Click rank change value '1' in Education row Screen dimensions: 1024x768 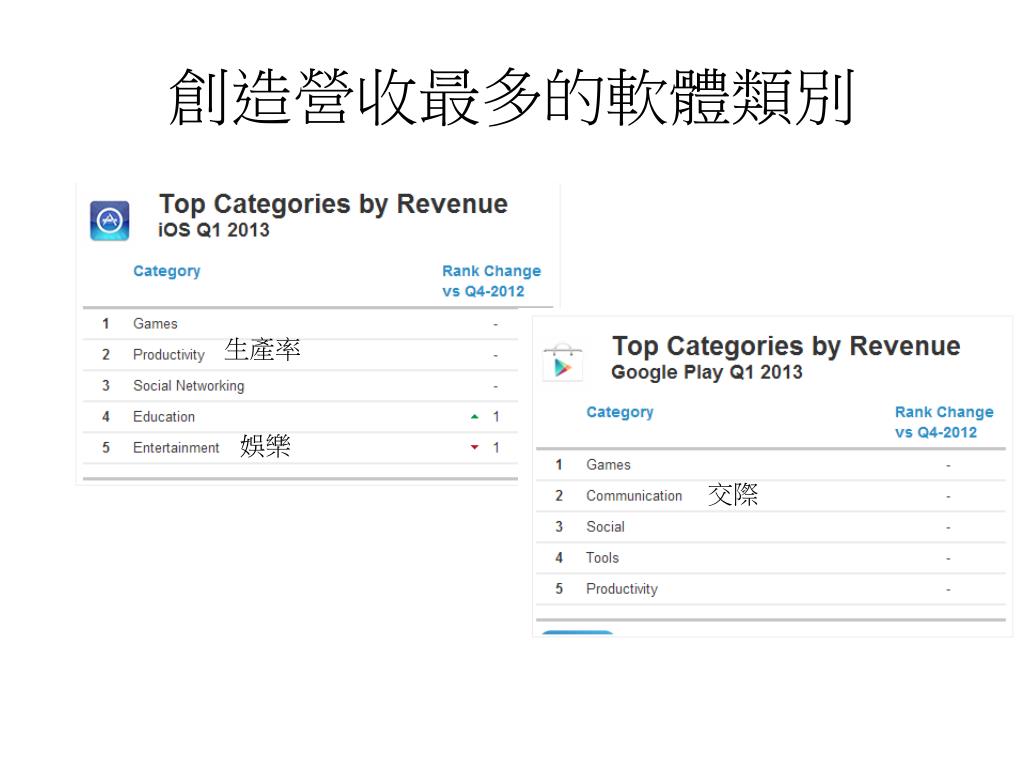pyautogui.click(x=496, y=417)
